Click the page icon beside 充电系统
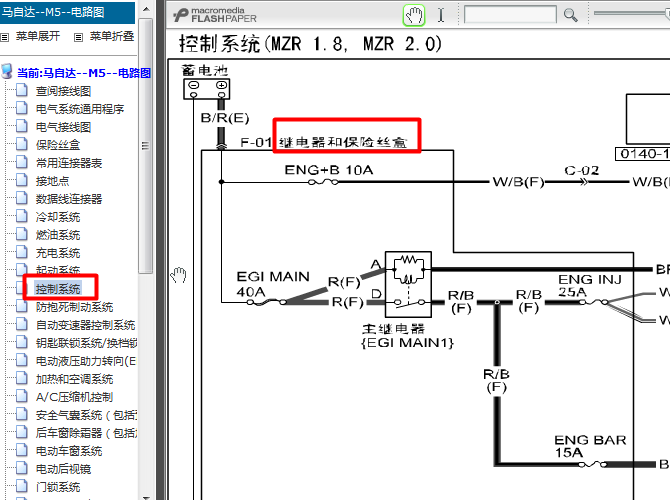The image size is (670, 500). 22,251
